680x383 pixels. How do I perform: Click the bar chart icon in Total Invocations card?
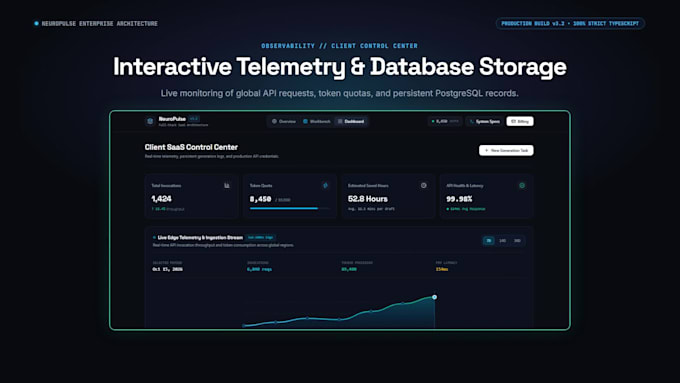point(227,186)
